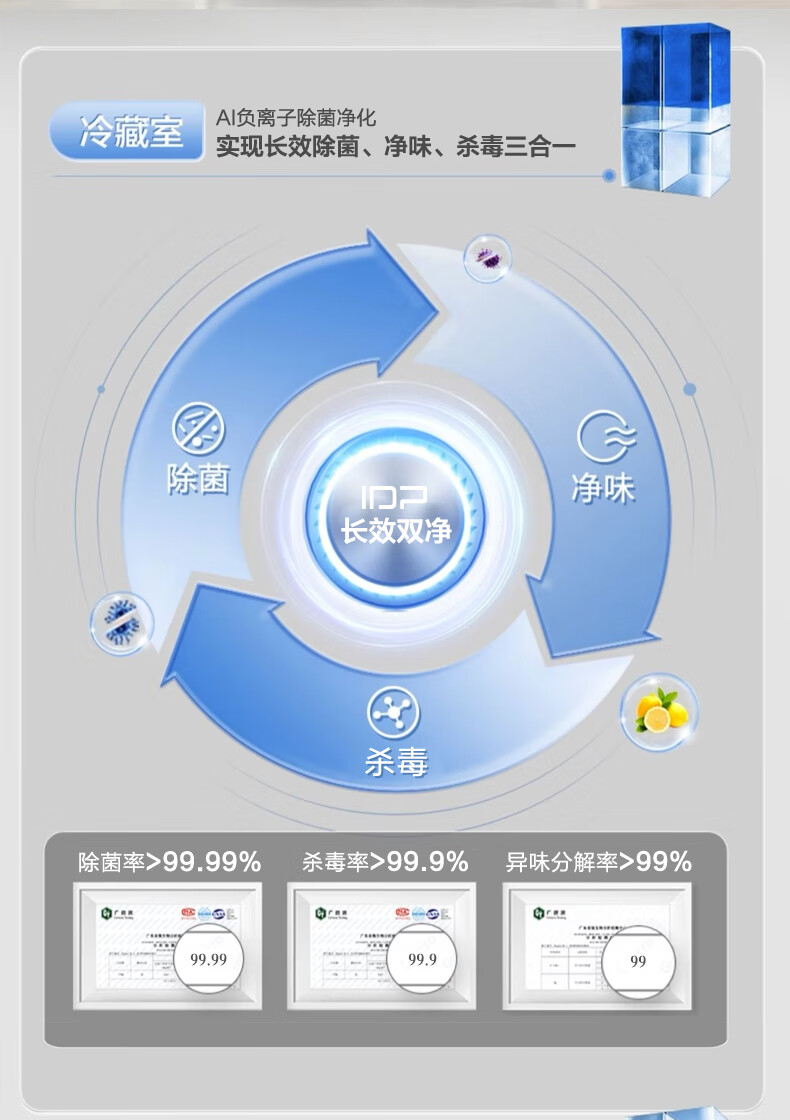The image size is (790, 1120).
Task: Click the 净味 odor removal icon
Action: [x=606, y=436]
